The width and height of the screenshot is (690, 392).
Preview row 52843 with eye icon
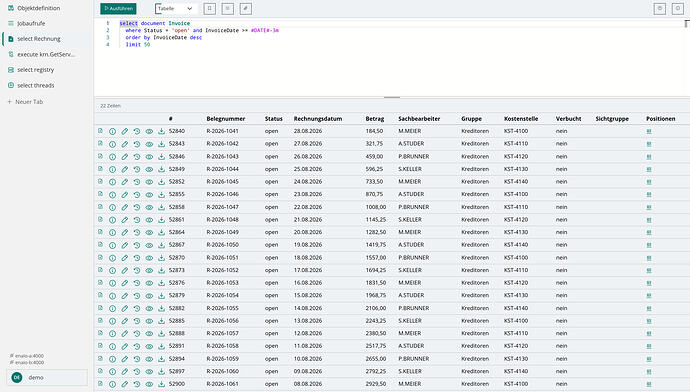[149, 144]
